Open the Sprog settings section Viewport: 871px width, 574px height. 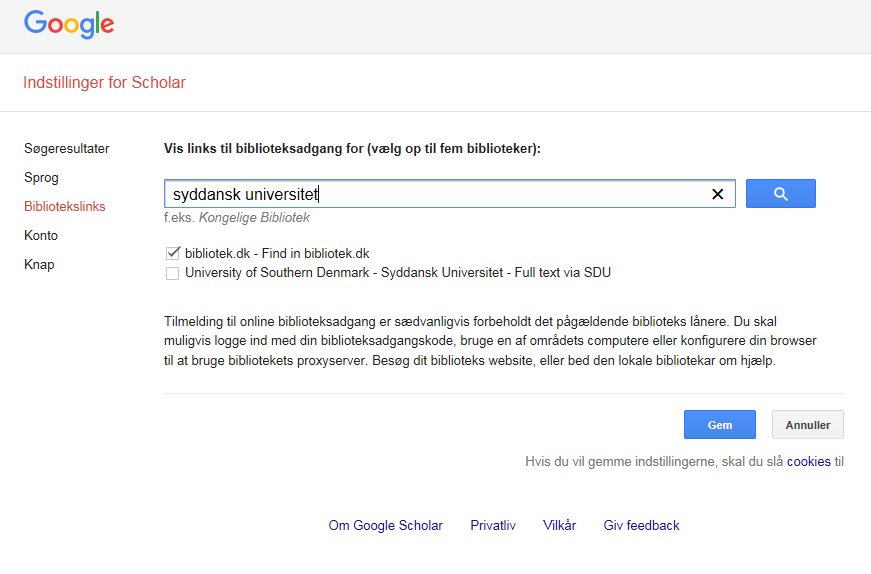click(41, 177)
